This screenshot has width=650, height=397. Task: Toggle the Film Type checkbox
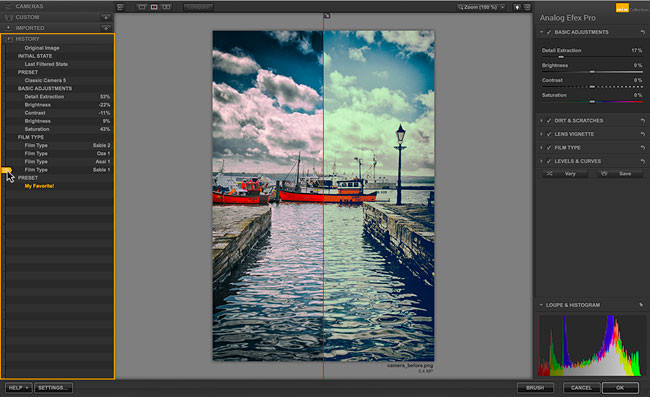(x=549, y=148)
